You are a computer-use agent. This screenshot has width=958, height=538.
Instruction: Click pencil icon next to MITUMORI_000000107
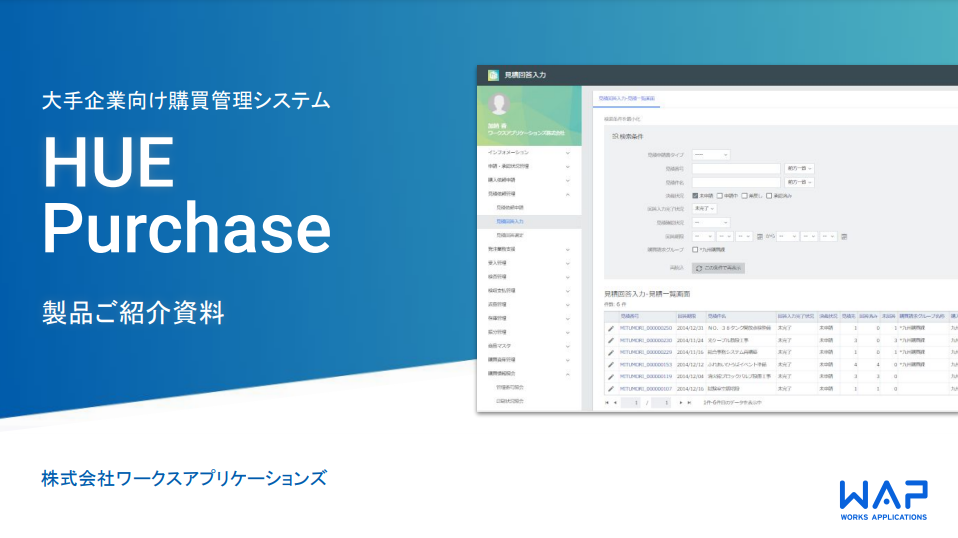[x=610, y=388]
